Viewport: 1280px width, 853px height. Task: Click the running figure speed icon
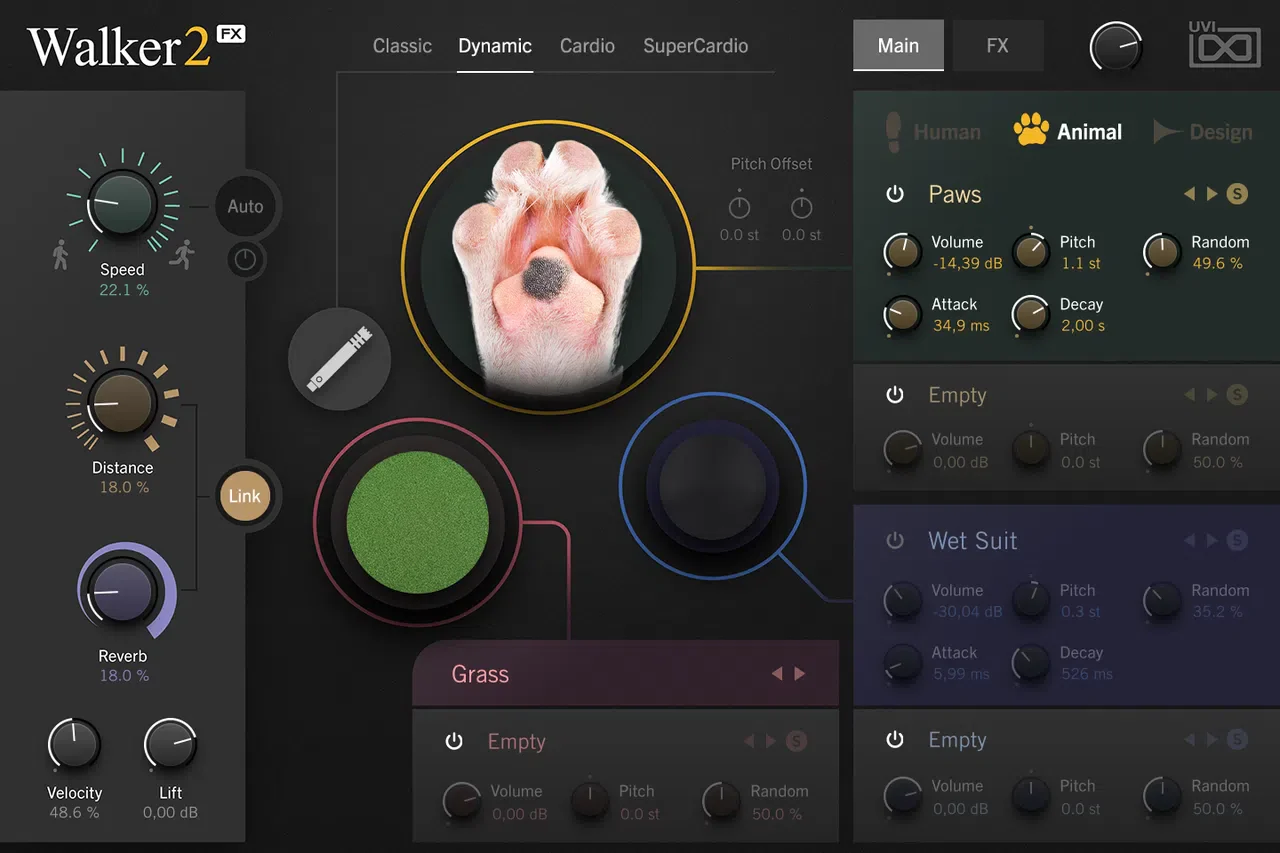(x=181, y=255)
